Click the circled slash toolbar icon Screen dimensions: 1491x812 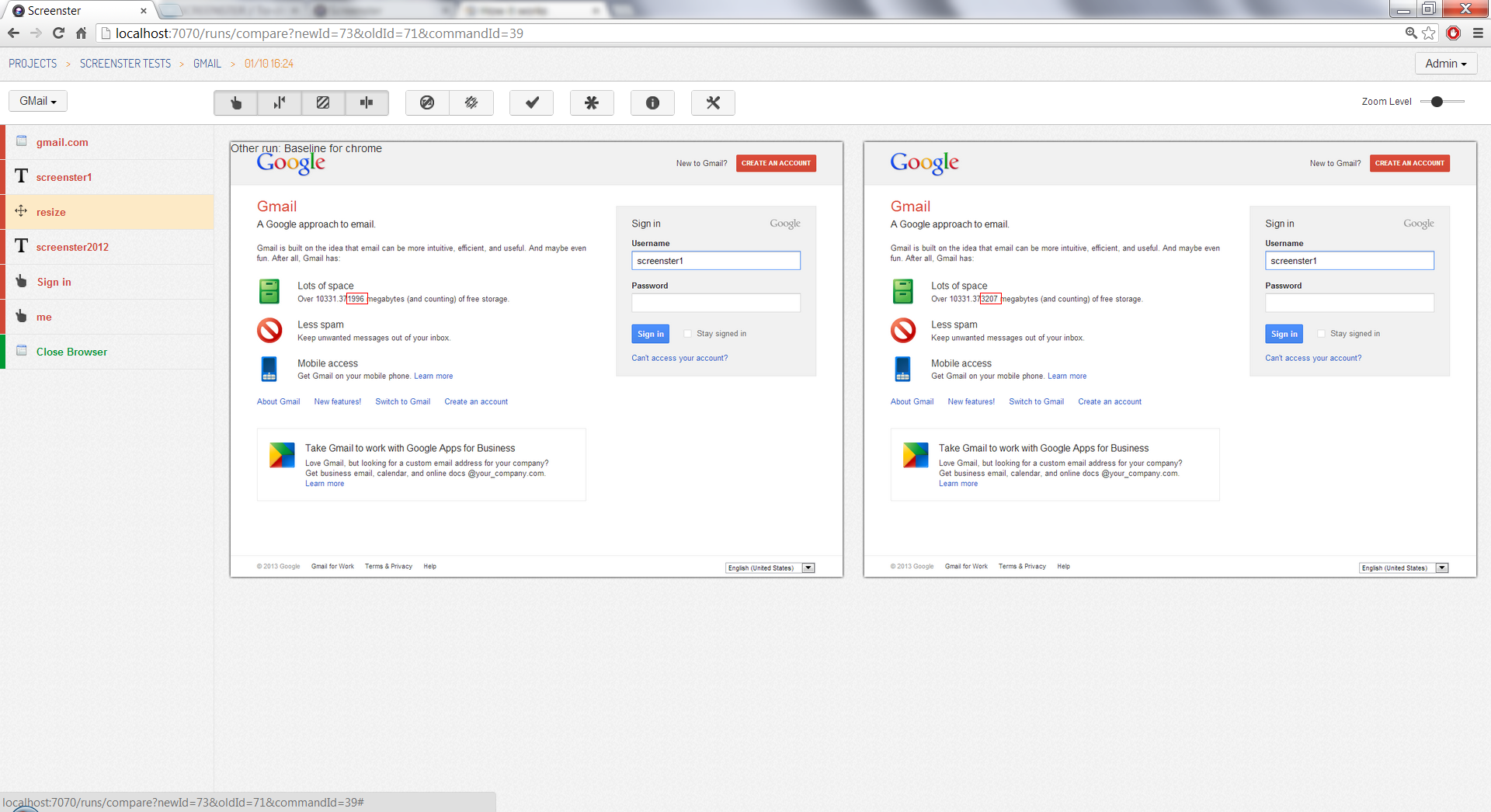point(427,102)
